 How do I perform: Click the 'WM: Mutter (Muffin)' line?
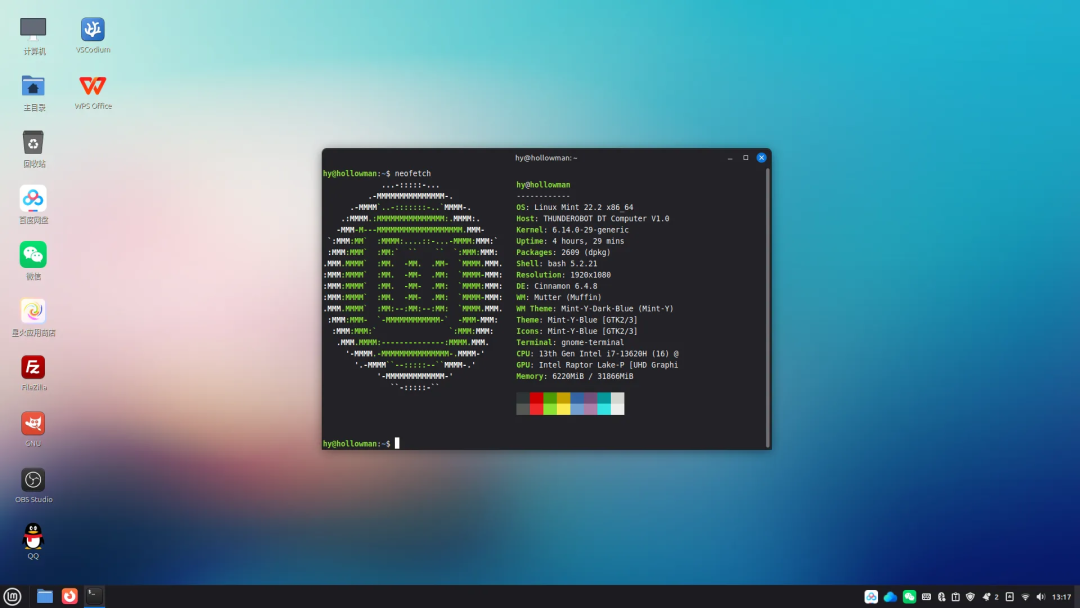coord(559,297)
